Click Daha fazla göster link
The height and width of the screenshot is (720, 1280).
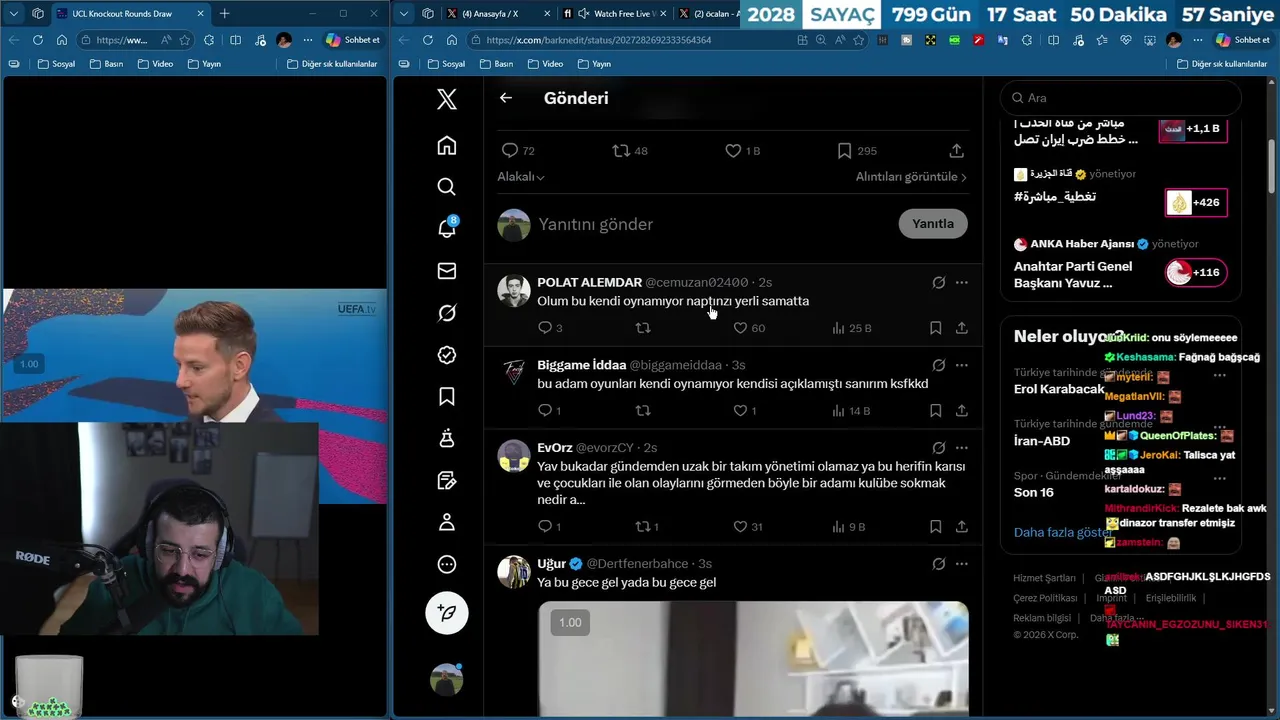1061,532
